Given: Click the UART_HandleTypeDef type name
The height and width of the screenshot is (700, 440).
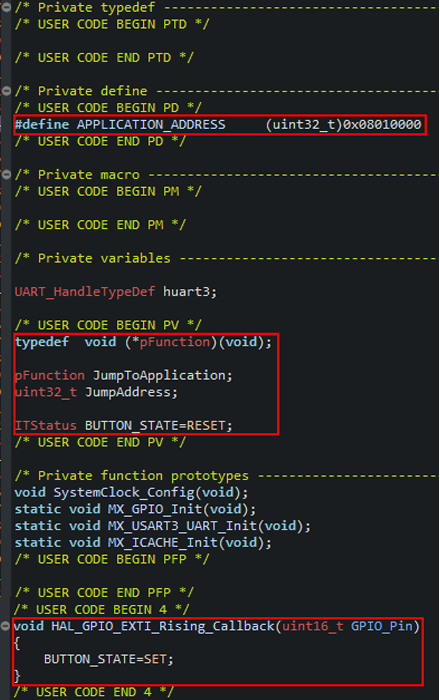Looking at the screenshot, I should (85, 292).
